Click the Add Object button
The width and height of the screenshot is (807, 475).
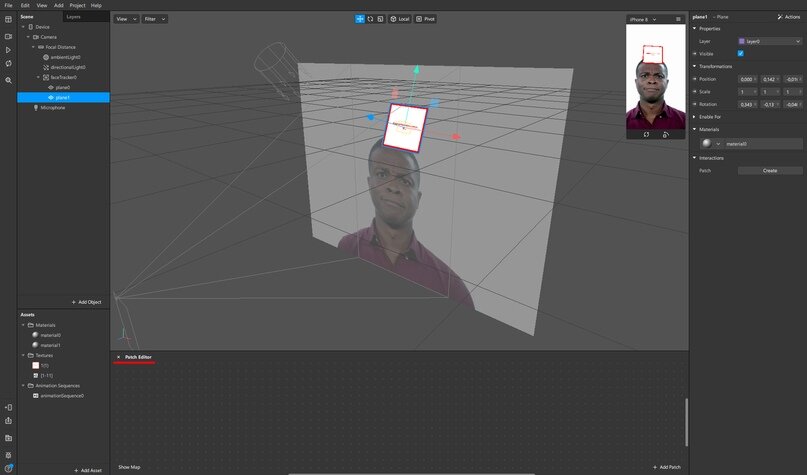86,302
